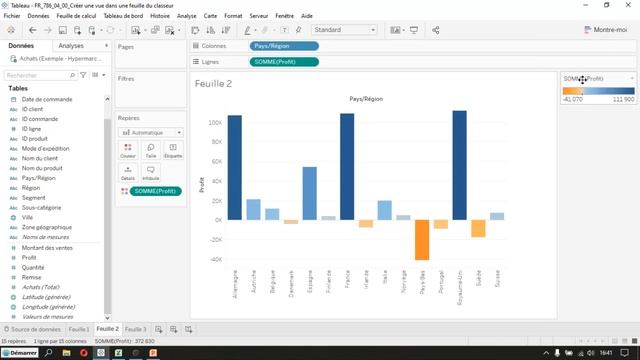Image resolution: width=640 pixels, height=360 pixels.
Task: Click the pin axis icon
Action: [299, 30]
